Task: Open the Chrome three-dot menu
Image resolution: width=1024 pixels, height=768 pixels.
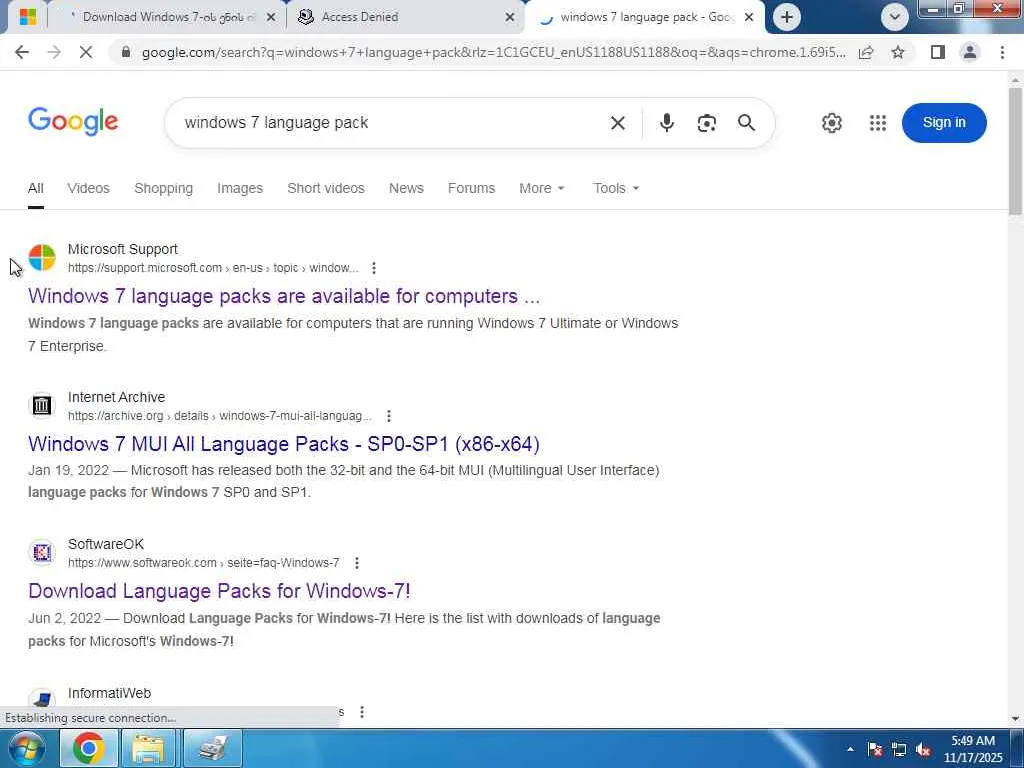Action: pos(1002,52)
